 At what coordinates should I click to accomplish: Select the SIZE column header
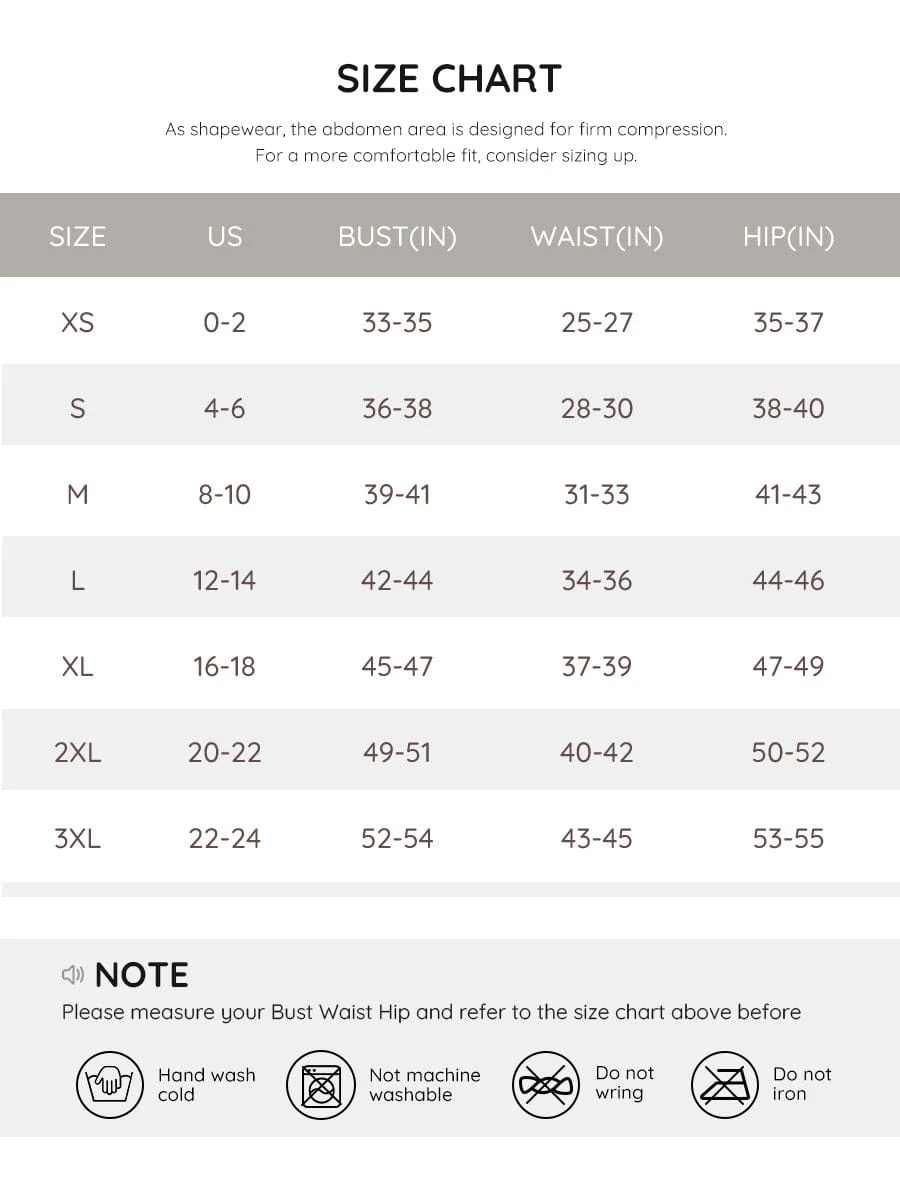(x=77, y=236)
